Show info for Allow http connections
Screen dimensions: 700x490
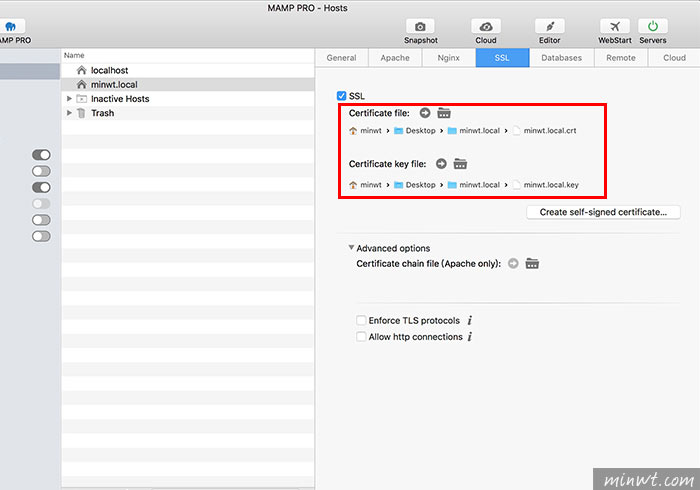pos(470,337)
